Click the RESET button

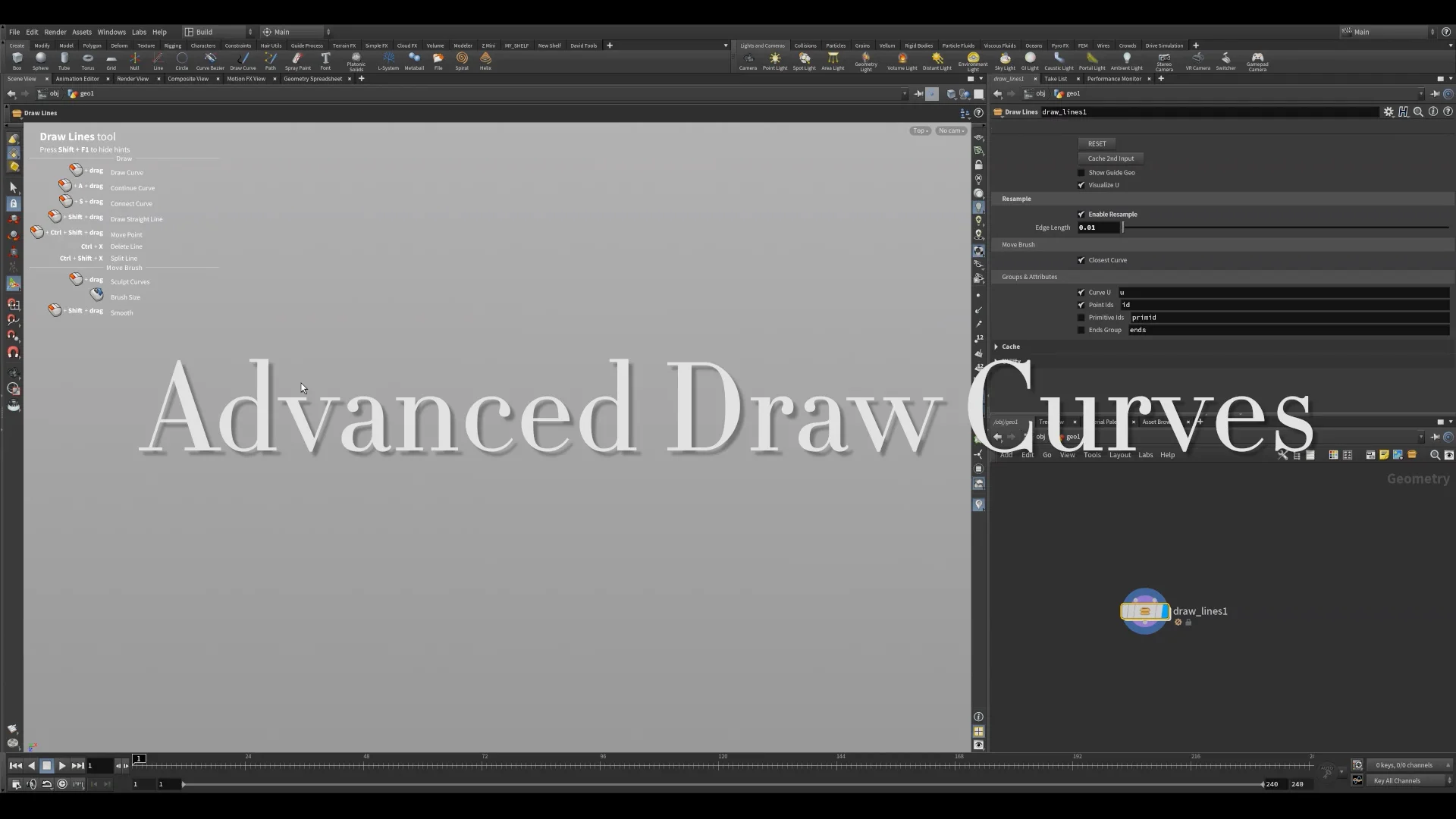click(x=1097, y=143)
